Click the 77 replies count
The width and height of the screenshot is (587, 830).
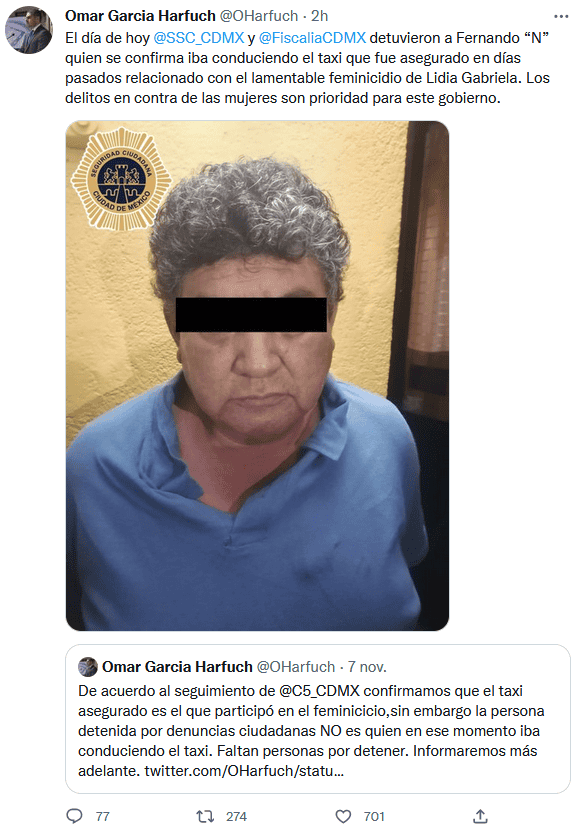click(x=103, y=816)
